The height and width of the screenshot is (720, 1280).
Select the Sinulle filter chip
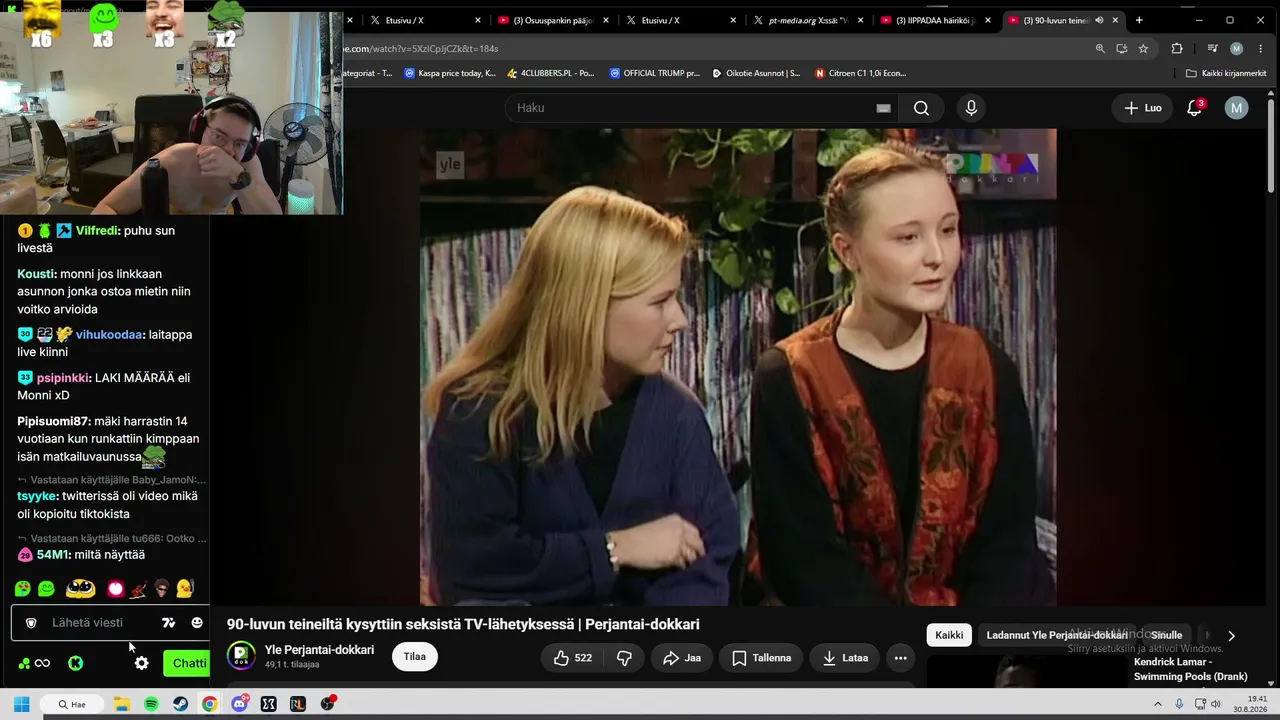(1166, 635)
